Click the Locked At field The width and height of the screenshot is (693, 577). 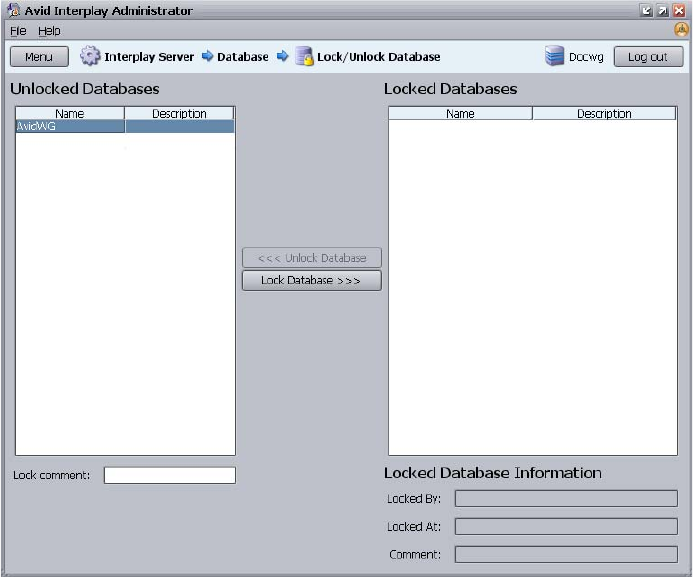566,527
